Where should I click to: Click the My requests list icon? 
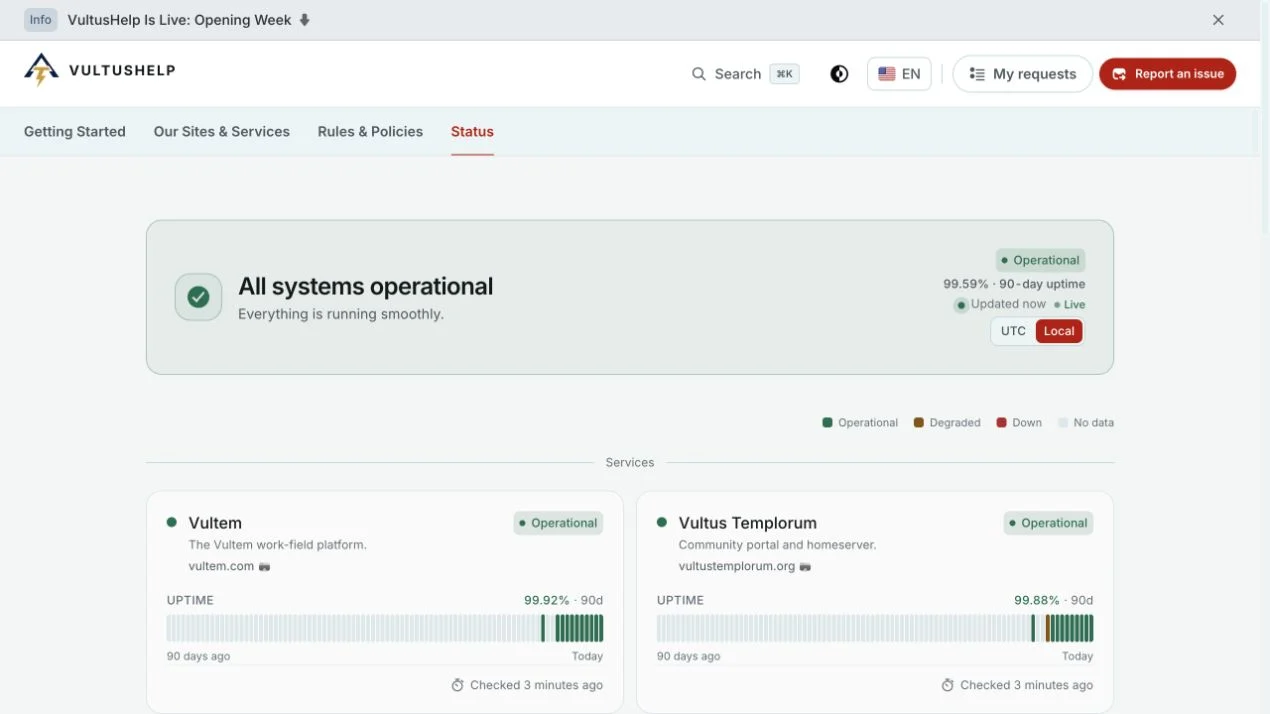(977, 74)
